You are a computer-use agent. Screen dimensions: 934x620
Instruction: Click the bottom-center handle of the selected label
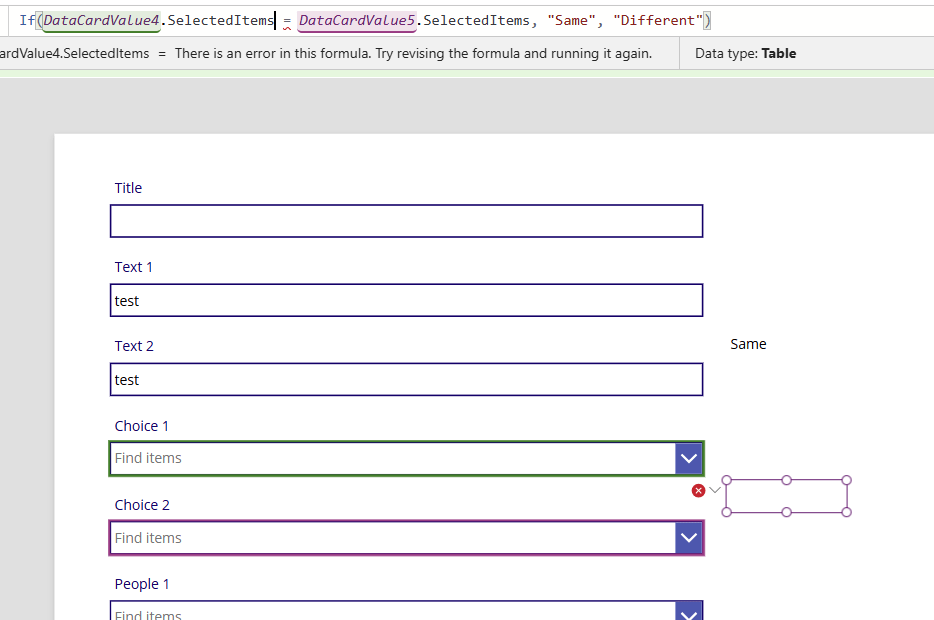pos(786,512)
